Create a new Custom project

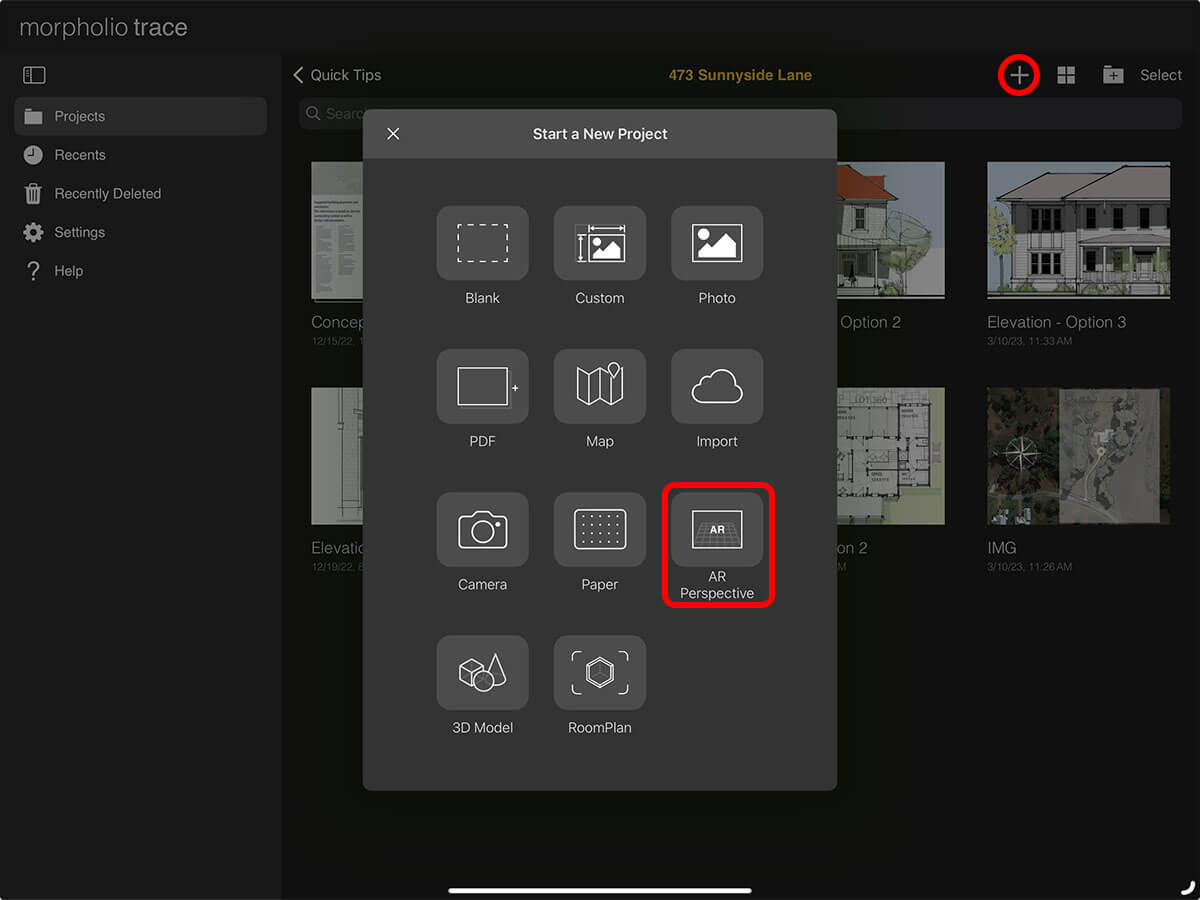click(x=599, y=243)
